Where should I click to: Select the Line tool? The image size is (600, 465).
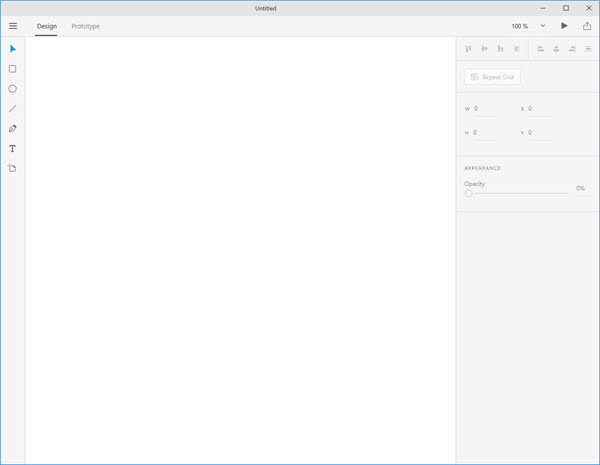coord(13,109)
